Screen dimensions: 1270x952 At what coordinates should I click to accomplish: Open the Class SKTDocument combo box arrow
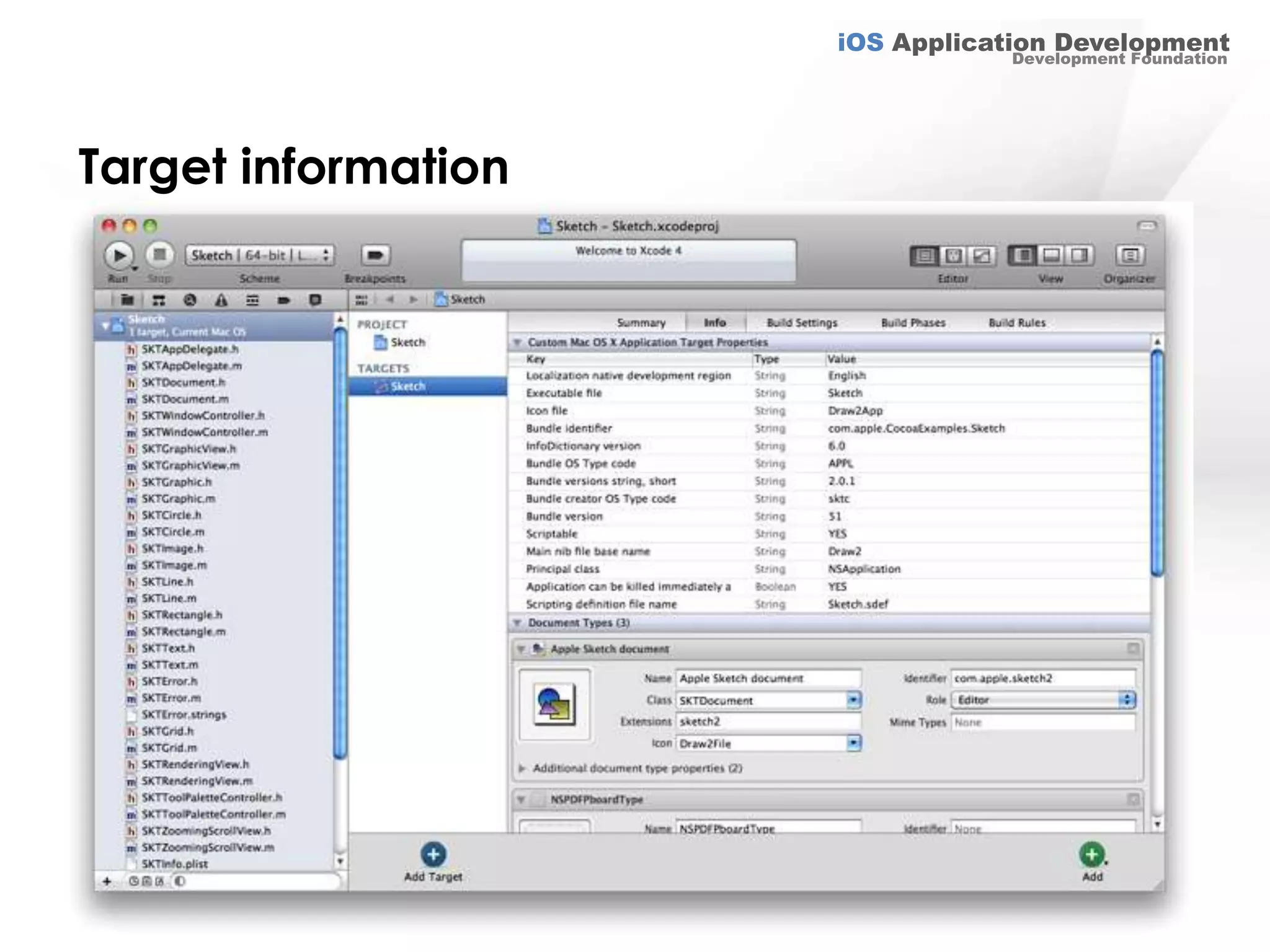click(854, 700)
